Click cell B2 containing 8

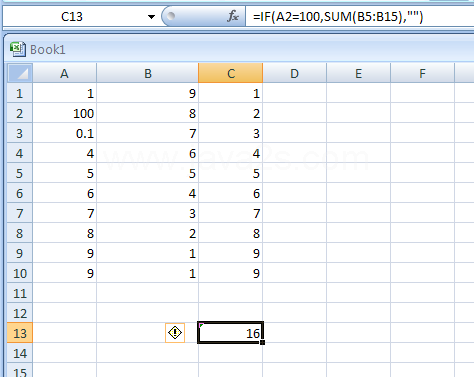pos(148,113)
